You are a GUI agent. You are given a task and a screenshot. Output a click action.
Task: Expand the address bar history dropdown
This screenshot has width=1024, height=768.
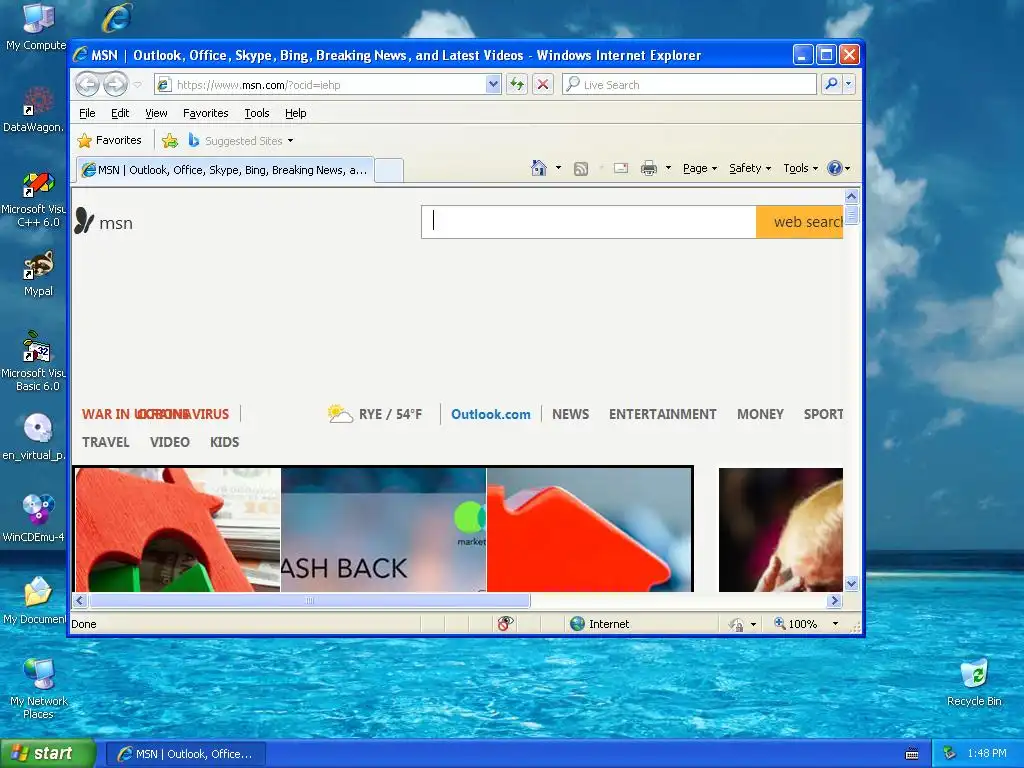point(494,84)
